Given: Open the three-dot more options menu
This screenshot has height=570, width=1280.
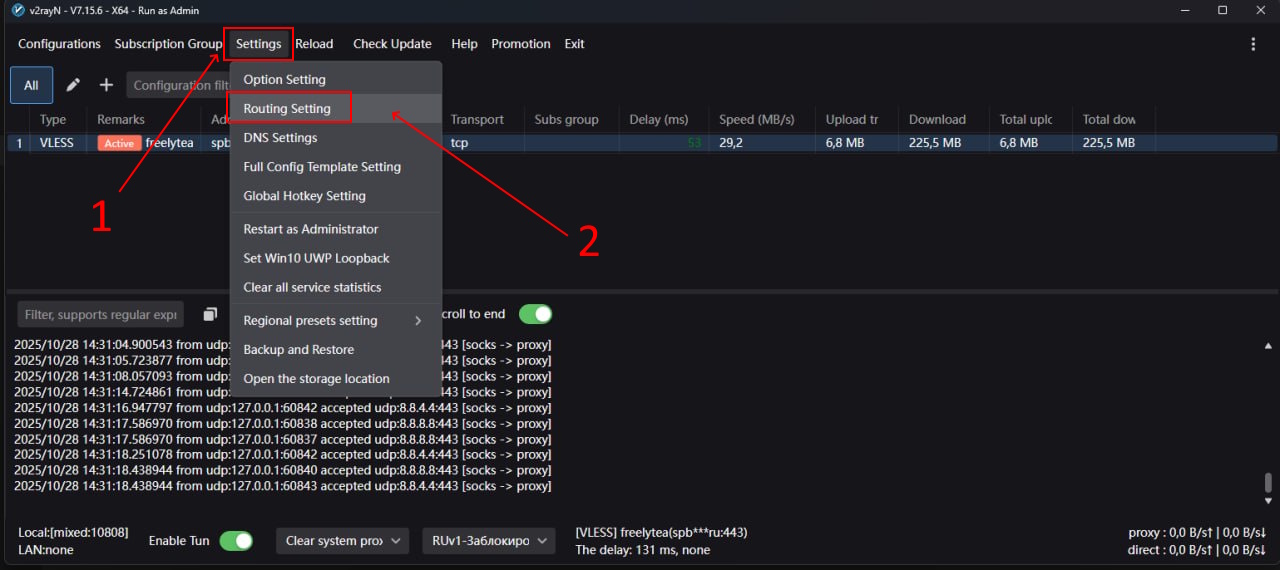Looking at the screenshot, I should 1253,44.
